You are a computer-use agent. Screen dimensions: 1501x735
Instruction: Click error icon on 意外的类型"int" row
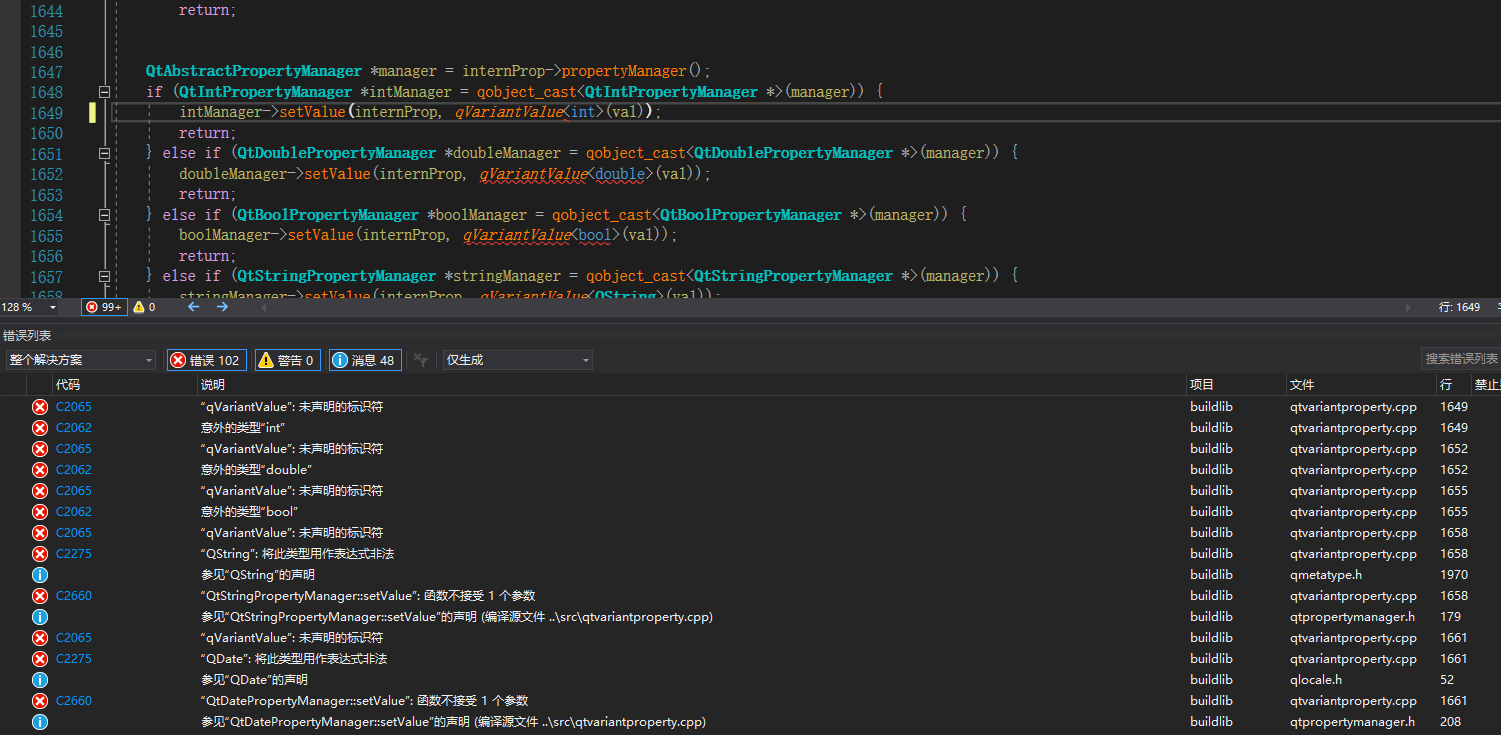[40, 428]
